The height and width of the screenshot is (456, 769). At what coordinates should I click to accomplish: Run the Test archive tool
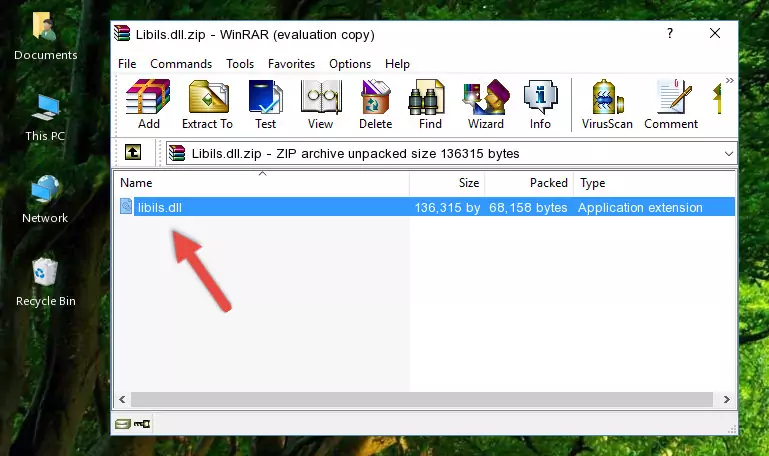[265, 104]
